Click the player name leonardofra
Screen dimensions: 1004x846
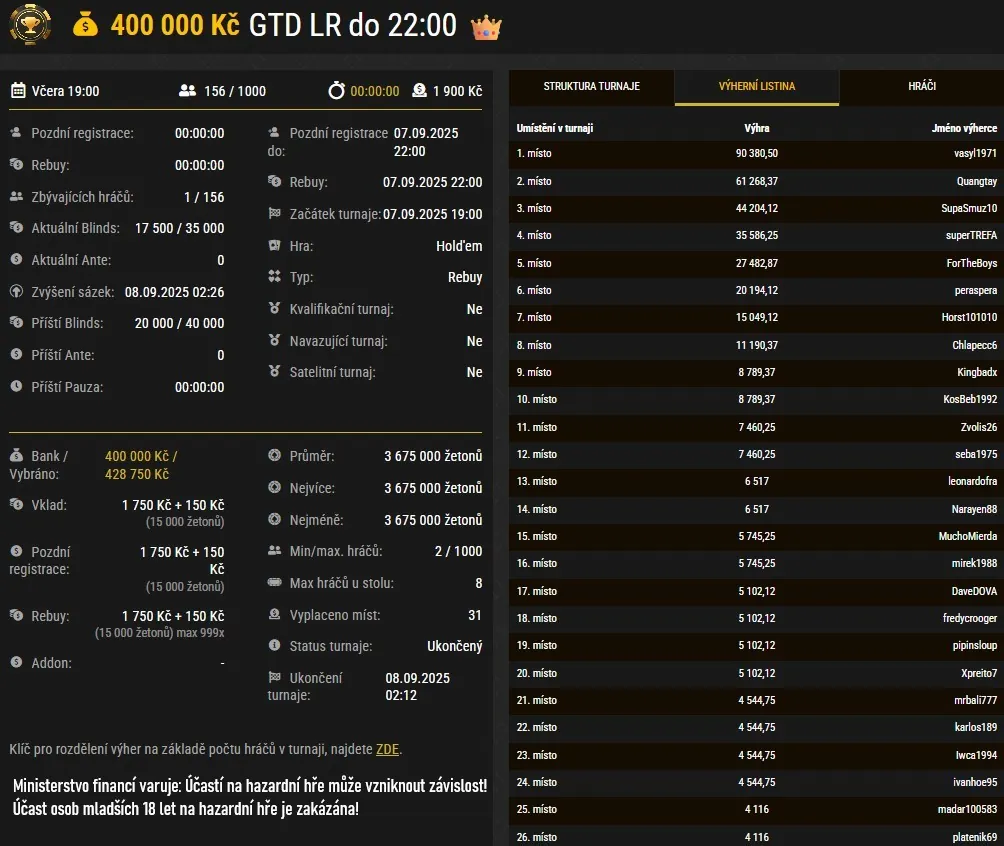pyautogui.click(x=973, y=481)
